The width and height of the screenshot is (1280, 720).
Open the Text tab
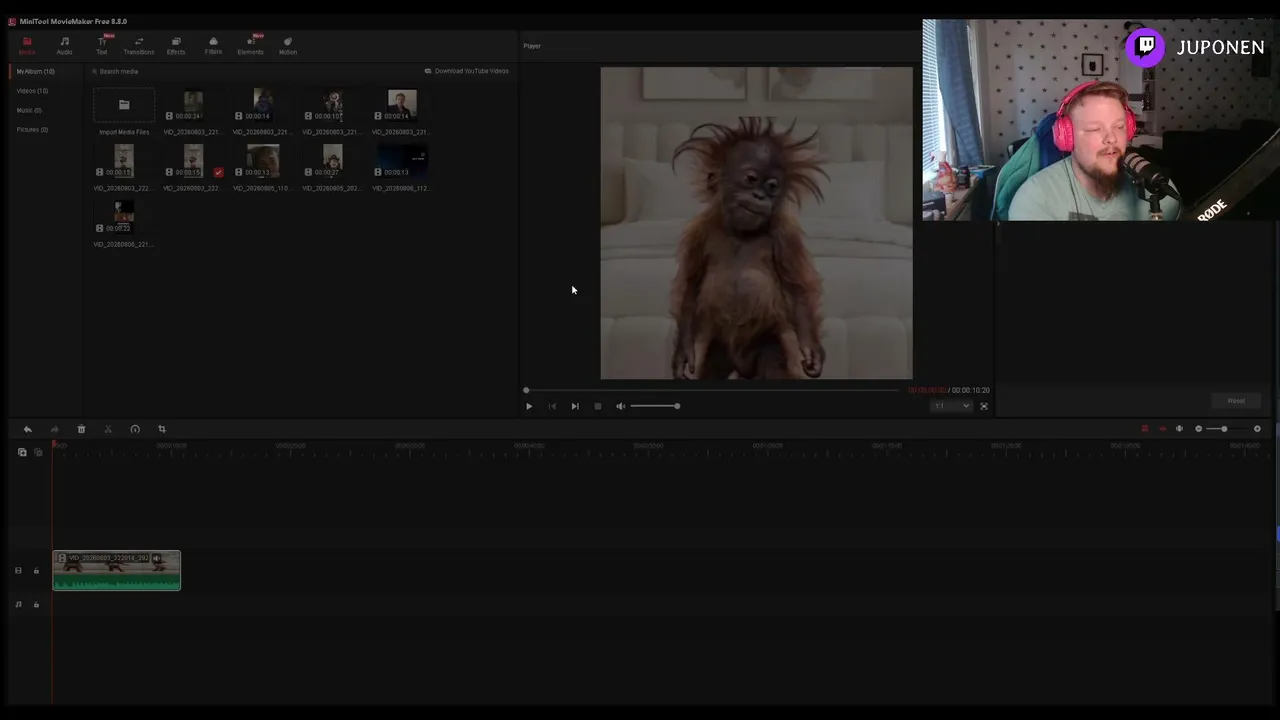pyautogui.click(x=102, y=45)
